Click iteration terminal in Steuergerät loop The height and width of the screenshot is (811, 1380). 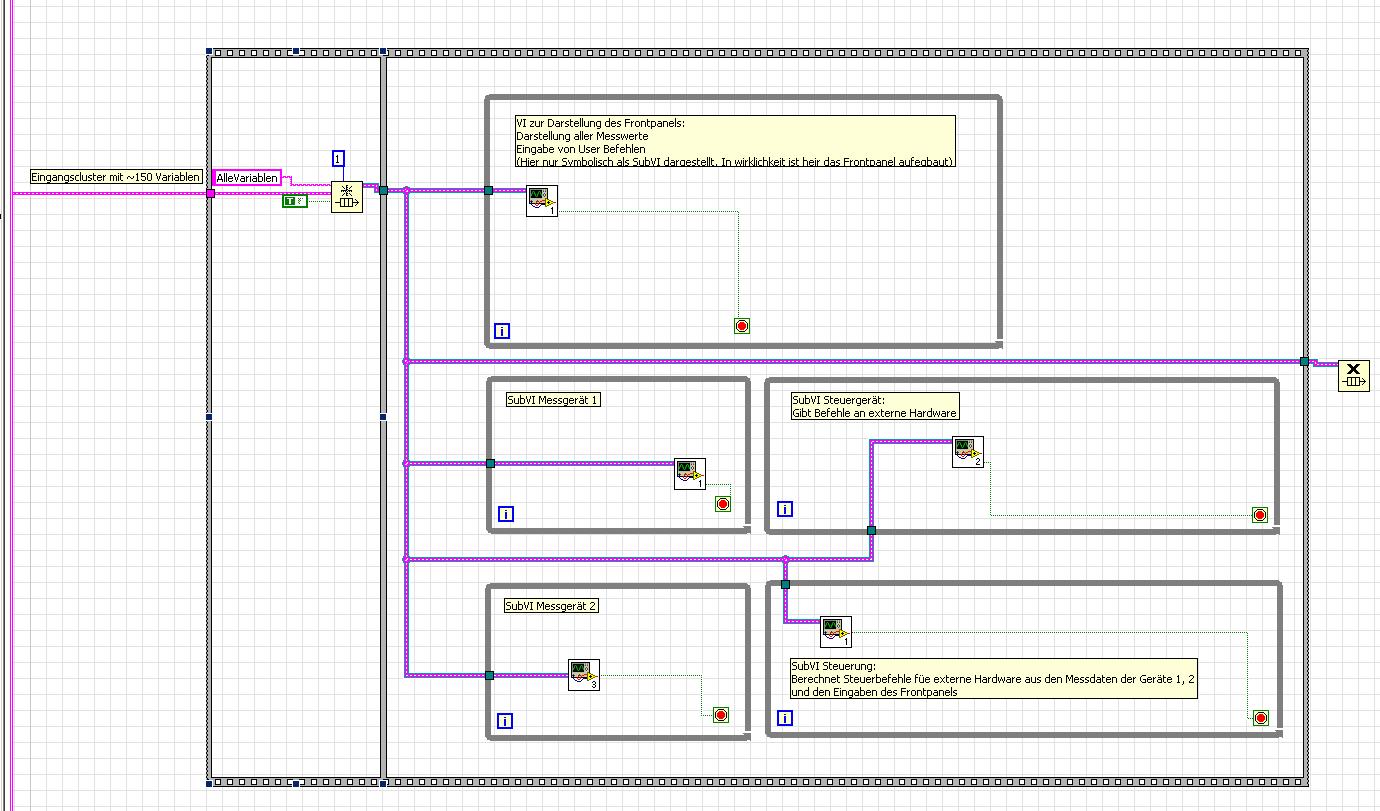click(785, 509)
